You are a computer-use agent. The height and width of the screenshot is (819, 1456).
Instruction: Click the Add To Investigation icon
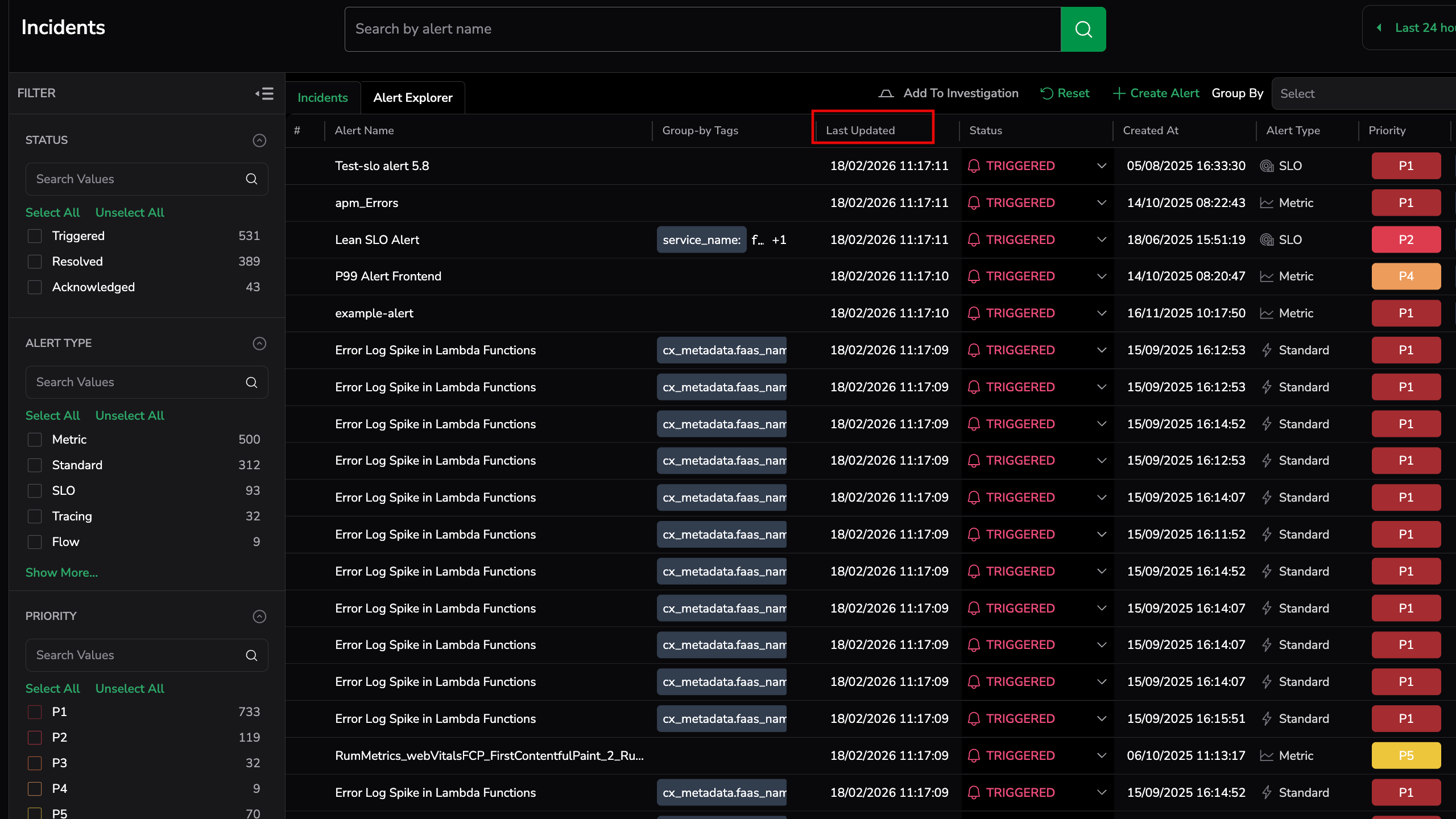coord(886,93)
